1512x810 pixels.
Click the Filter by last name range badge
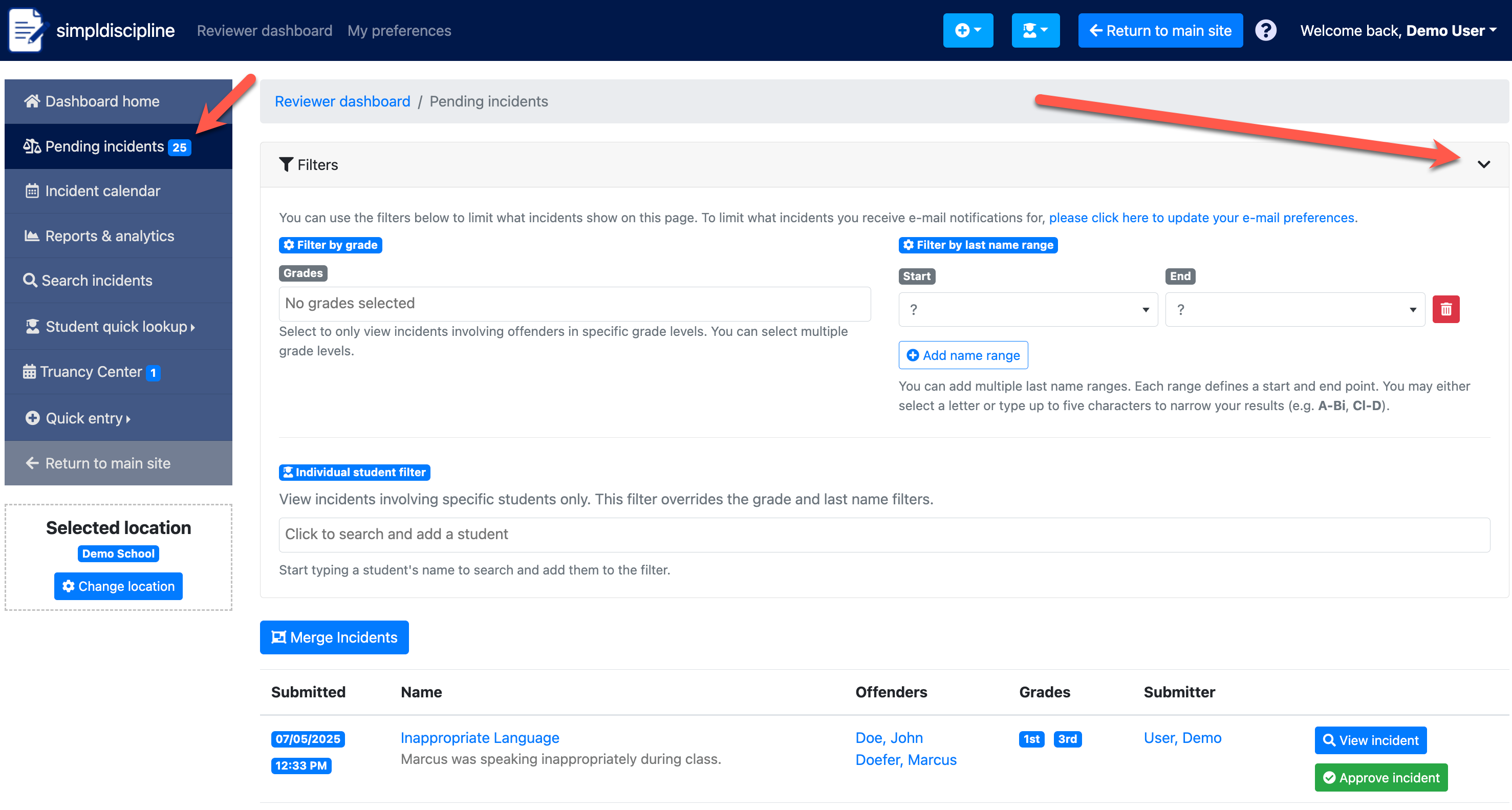coord(978,245)
